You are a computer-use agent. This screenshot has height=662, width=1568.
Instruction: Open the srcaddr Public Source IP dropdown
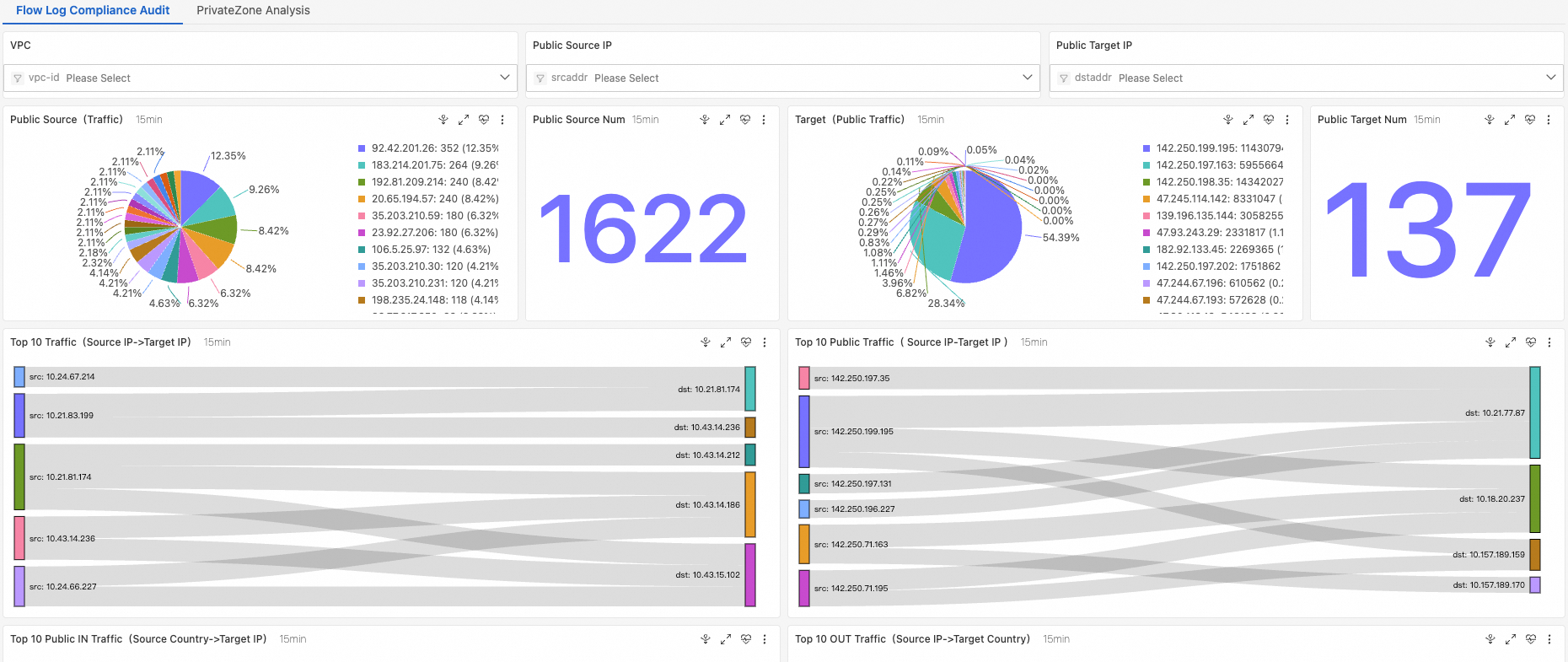(x=783, y=78)
